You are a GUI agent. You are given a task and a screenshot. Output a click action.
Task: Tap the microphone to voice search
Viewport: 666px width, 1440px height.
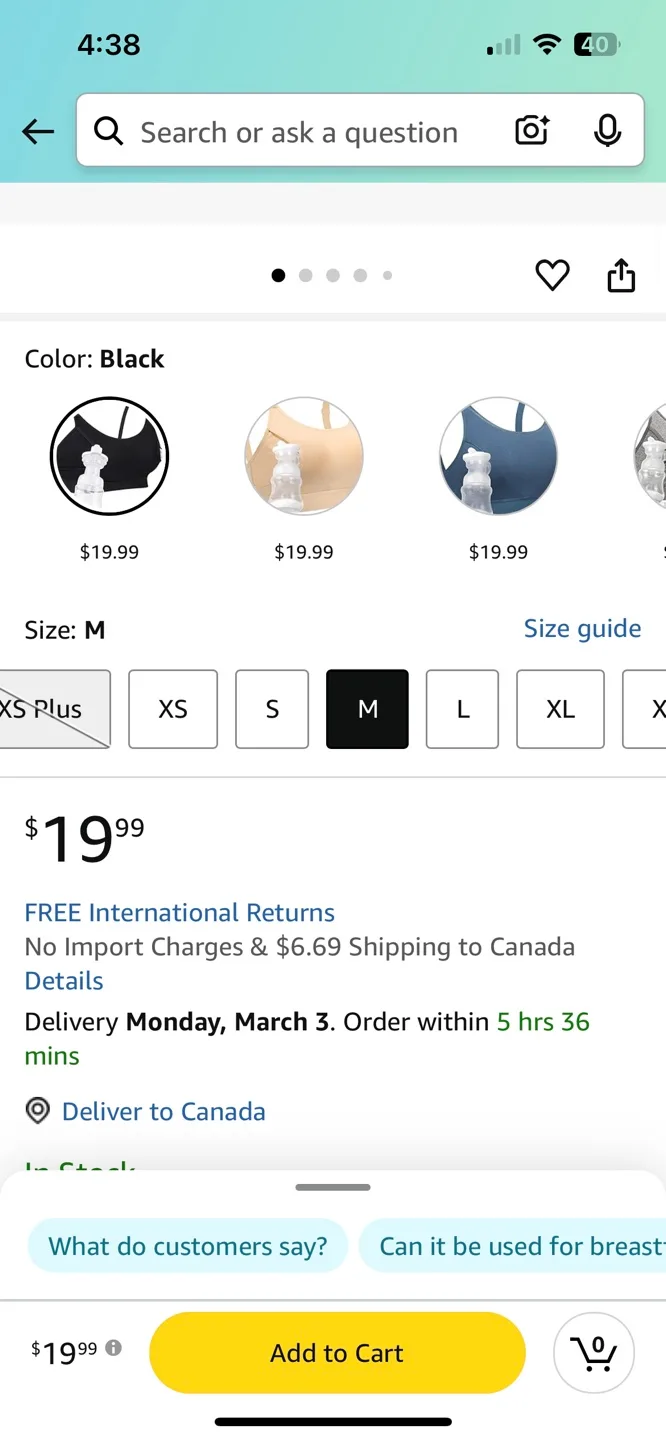coord(607,131)
